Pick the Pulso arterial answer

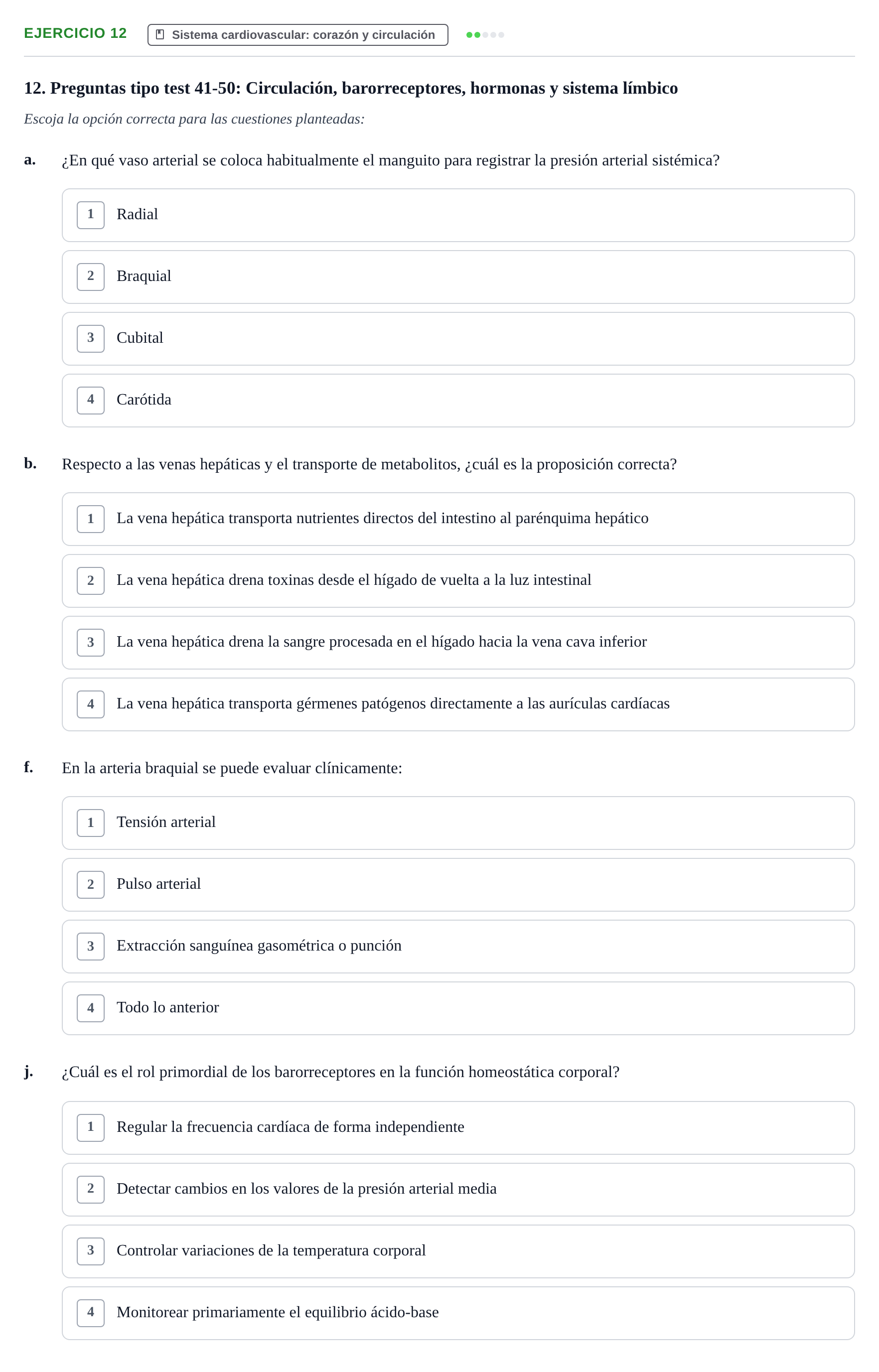pyautogui.click(x=458, y=885)
